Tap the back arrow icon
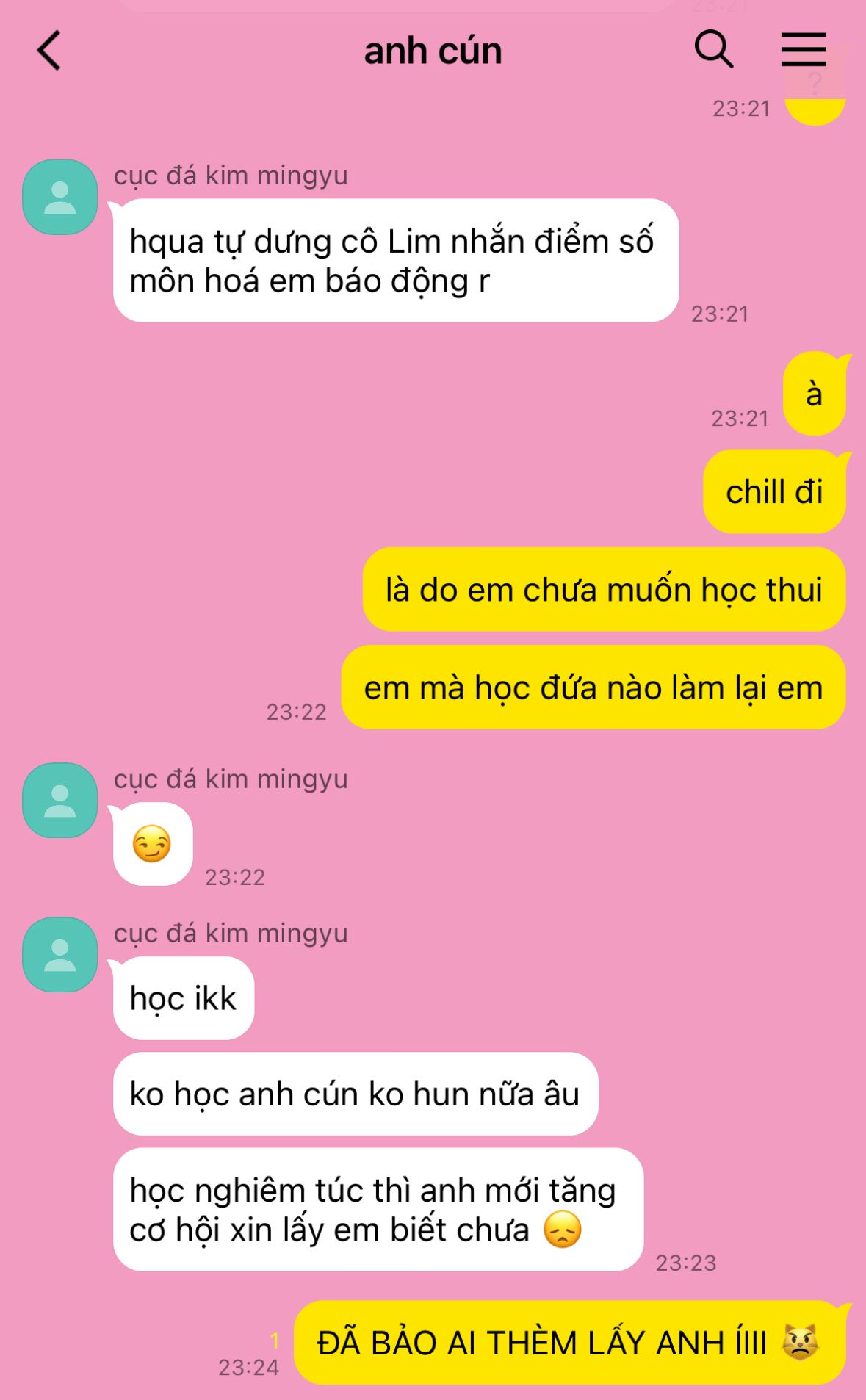866x1400 pixels. coord(49,51)
